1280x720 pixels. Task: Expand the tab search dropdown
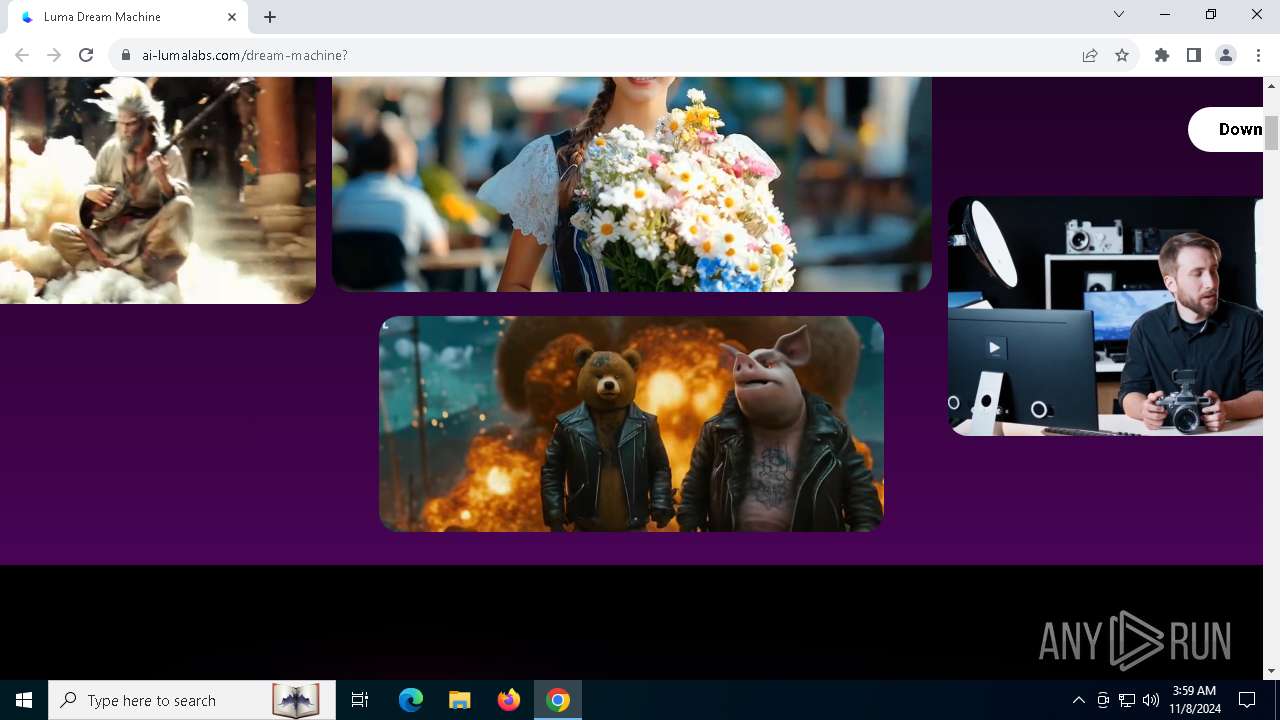[1119, 15]
